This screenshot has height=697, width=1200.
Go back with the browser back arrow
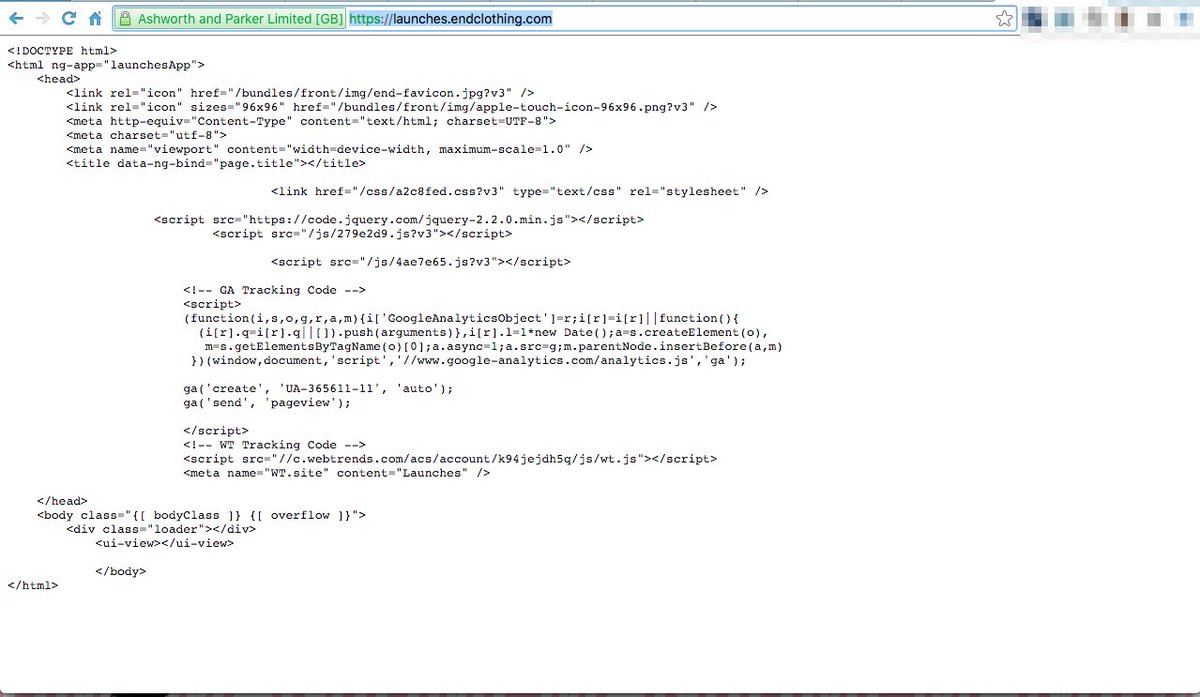17,18
